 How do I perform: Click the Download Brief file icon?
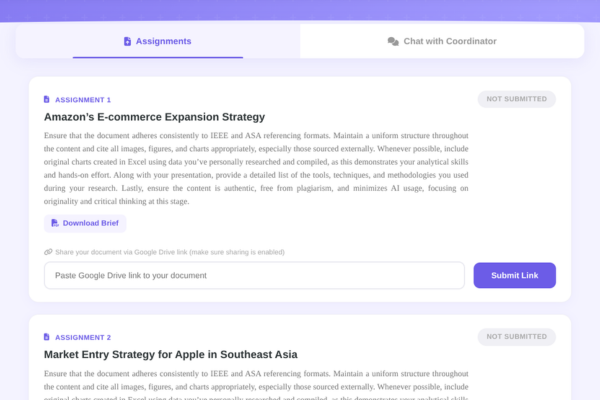point(55,223)
